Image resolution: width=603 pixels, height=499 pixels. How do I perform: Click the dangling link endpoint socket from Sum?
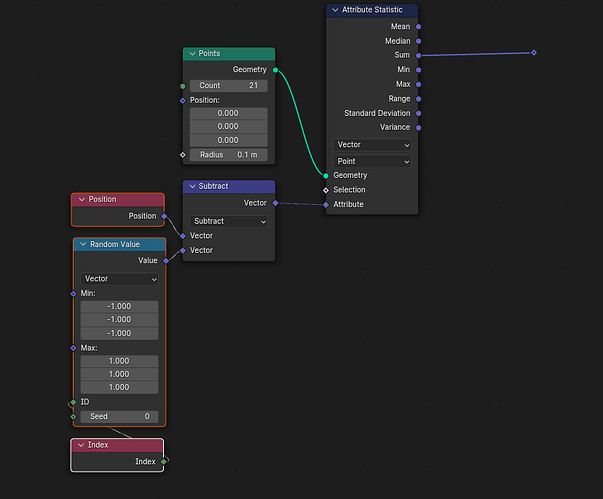[534, 53]
